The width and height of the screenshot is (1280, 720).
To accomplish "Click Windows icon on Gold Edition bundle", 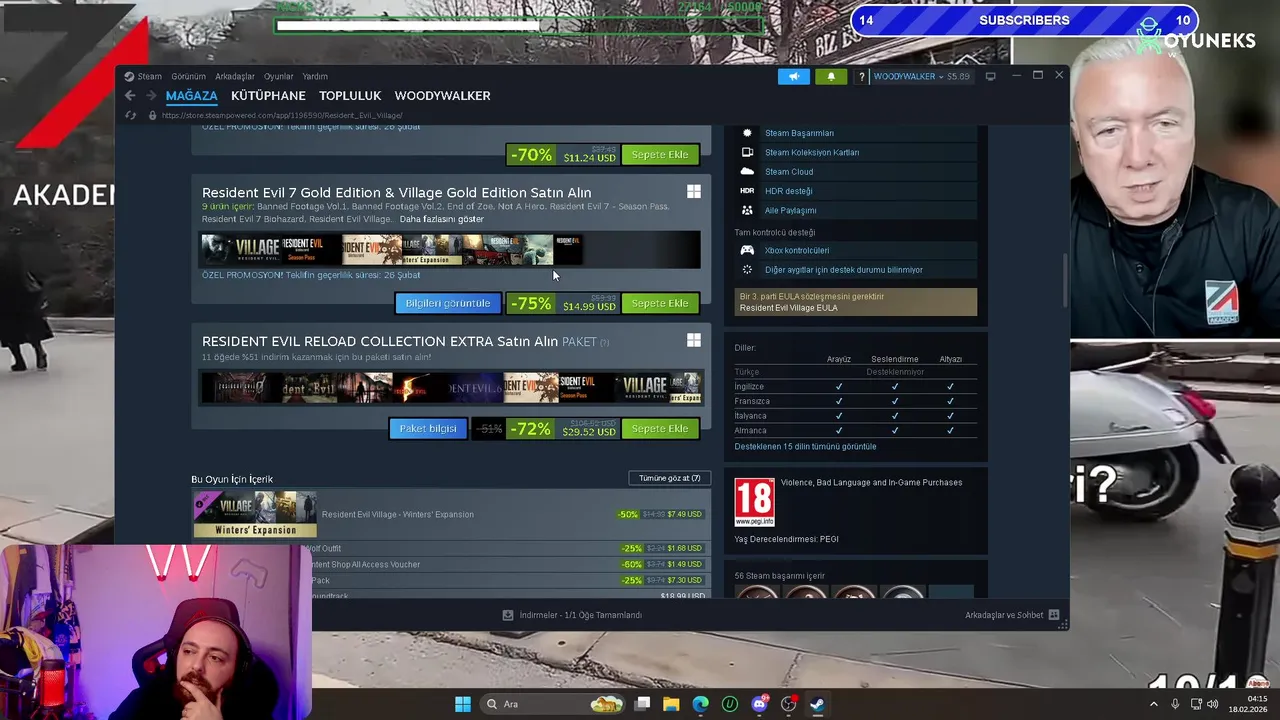I will 694,191.
